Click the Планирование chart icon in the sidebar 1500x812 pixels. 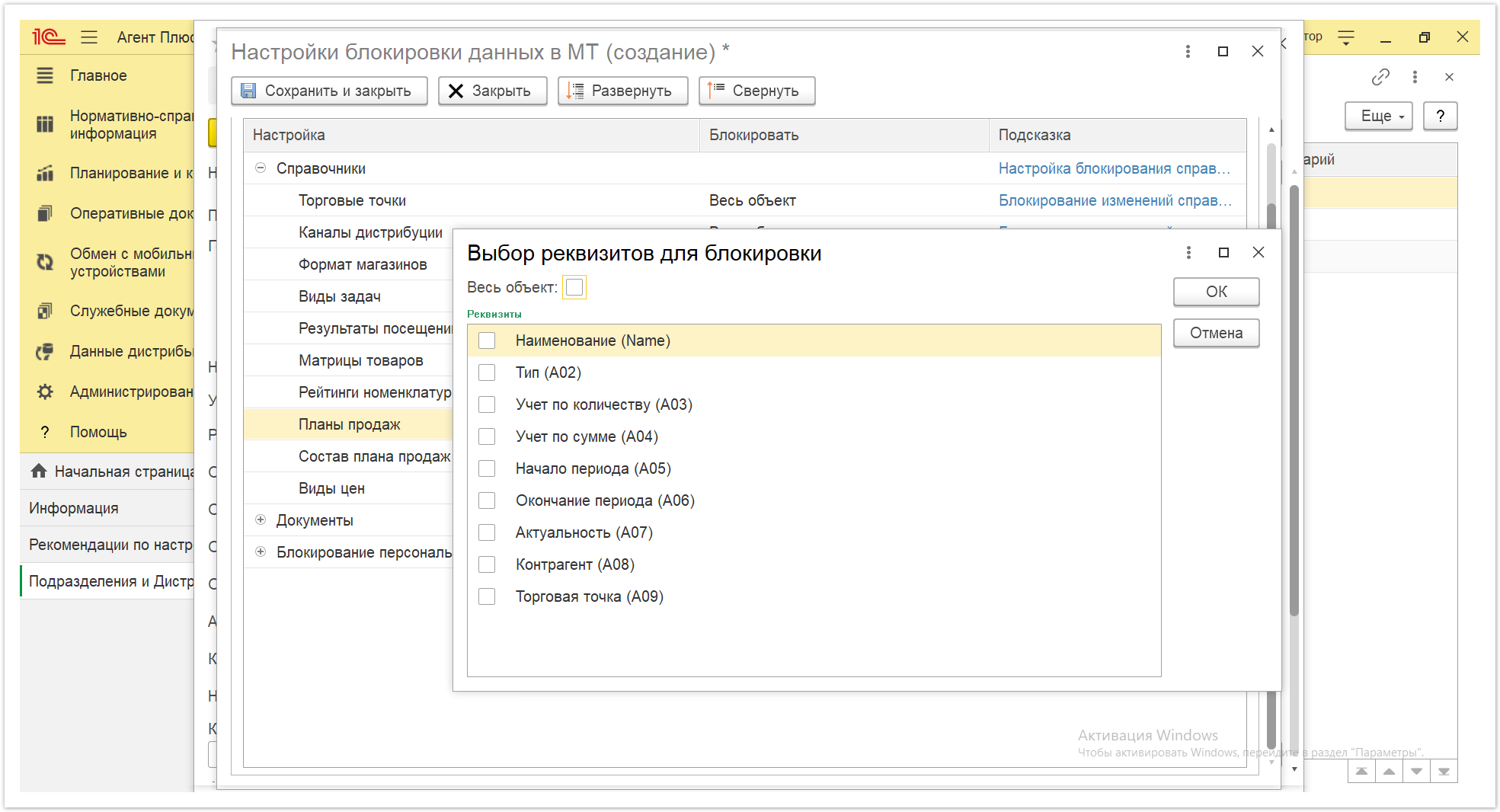click(45, 173)
